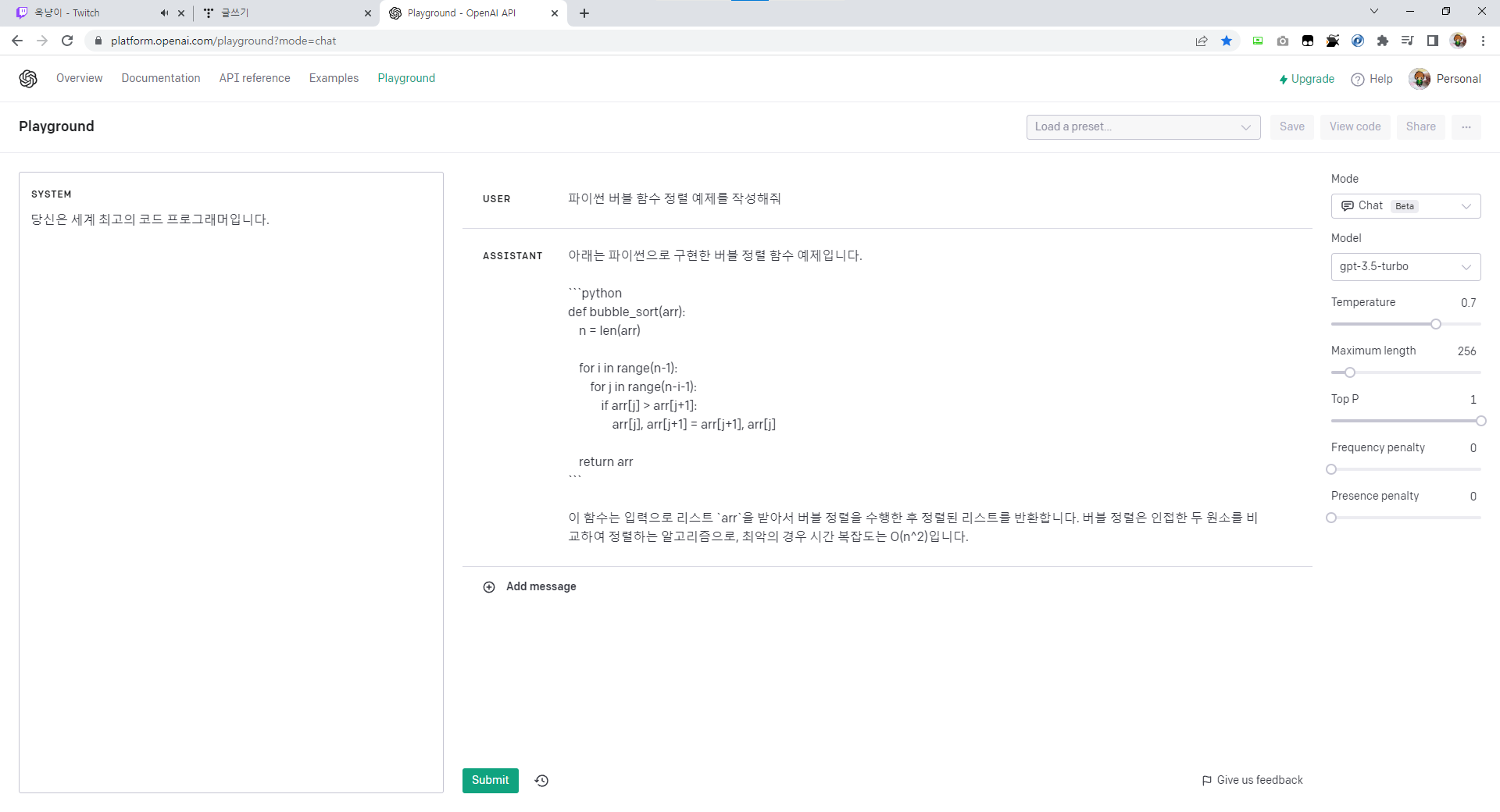The height and width of the screenshot is (812, 1500).
Task: Expand the Mode Chat dropdown
Action: pos(1405,206)
